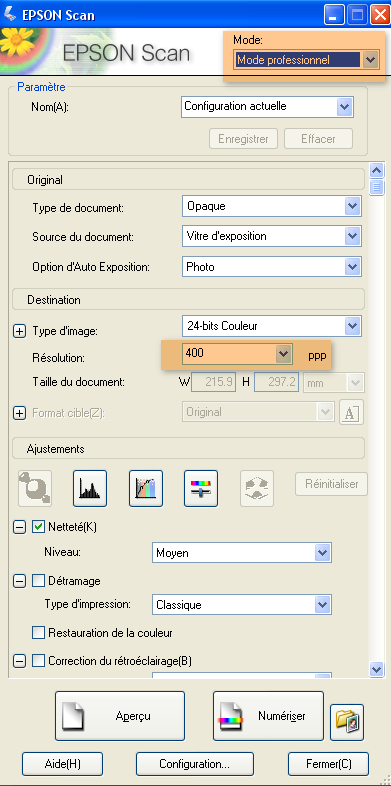Click the Aide(H) button
This screenshot has width=391, height=786.
coord(62,764)
